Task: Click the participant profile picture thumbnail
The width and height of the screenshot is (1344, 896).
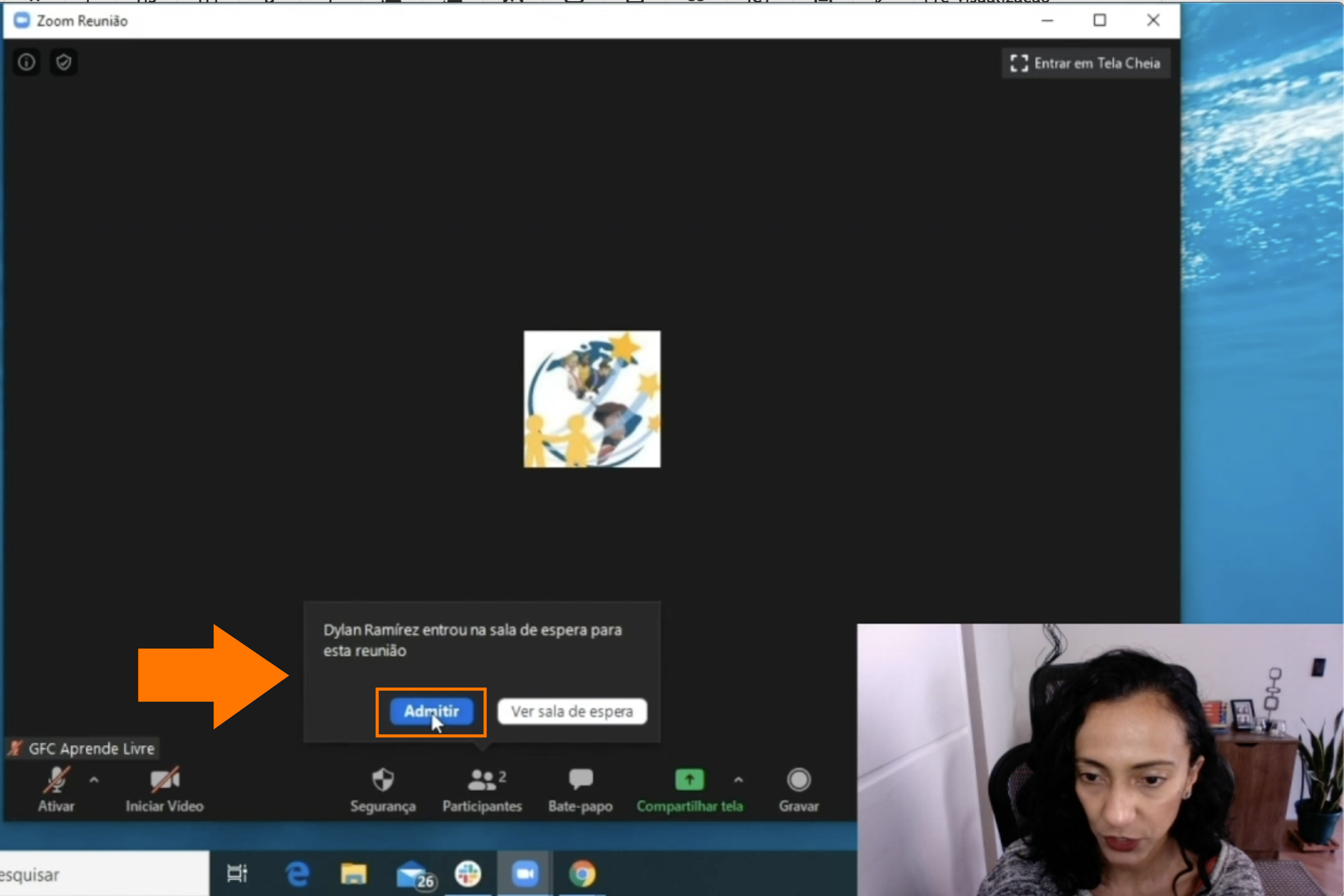Action: click(592, 399)
